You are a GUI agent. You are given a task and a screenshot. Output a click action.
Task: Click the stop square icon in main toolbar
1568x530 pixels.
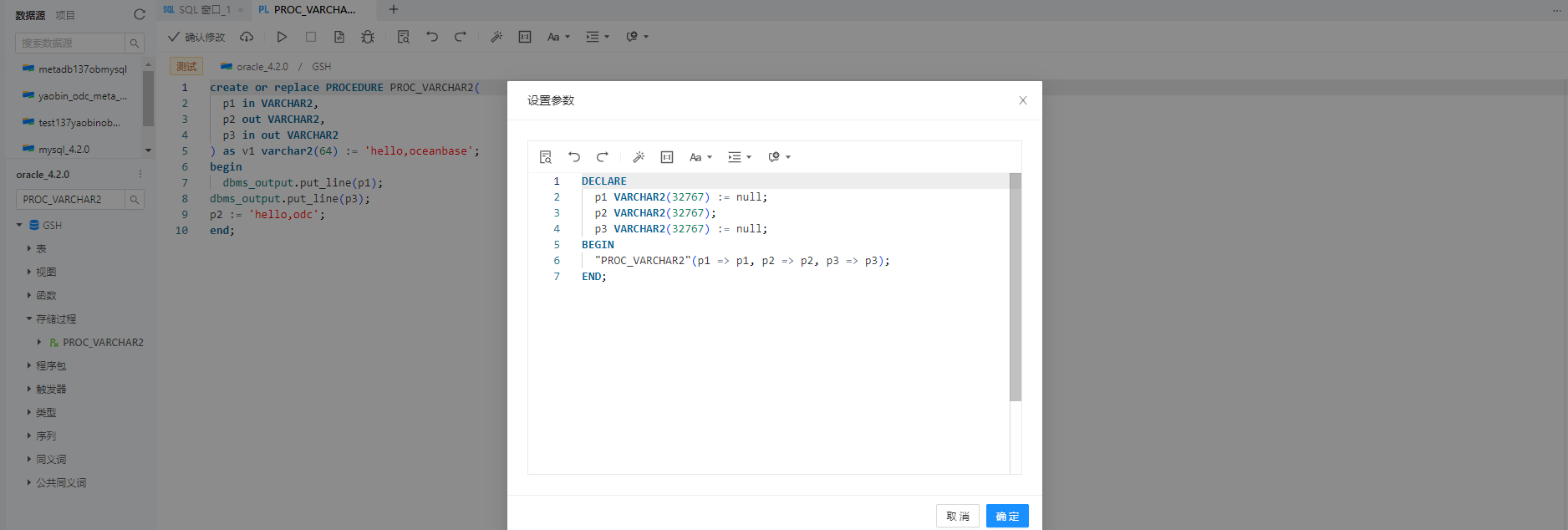pos(311,37)
